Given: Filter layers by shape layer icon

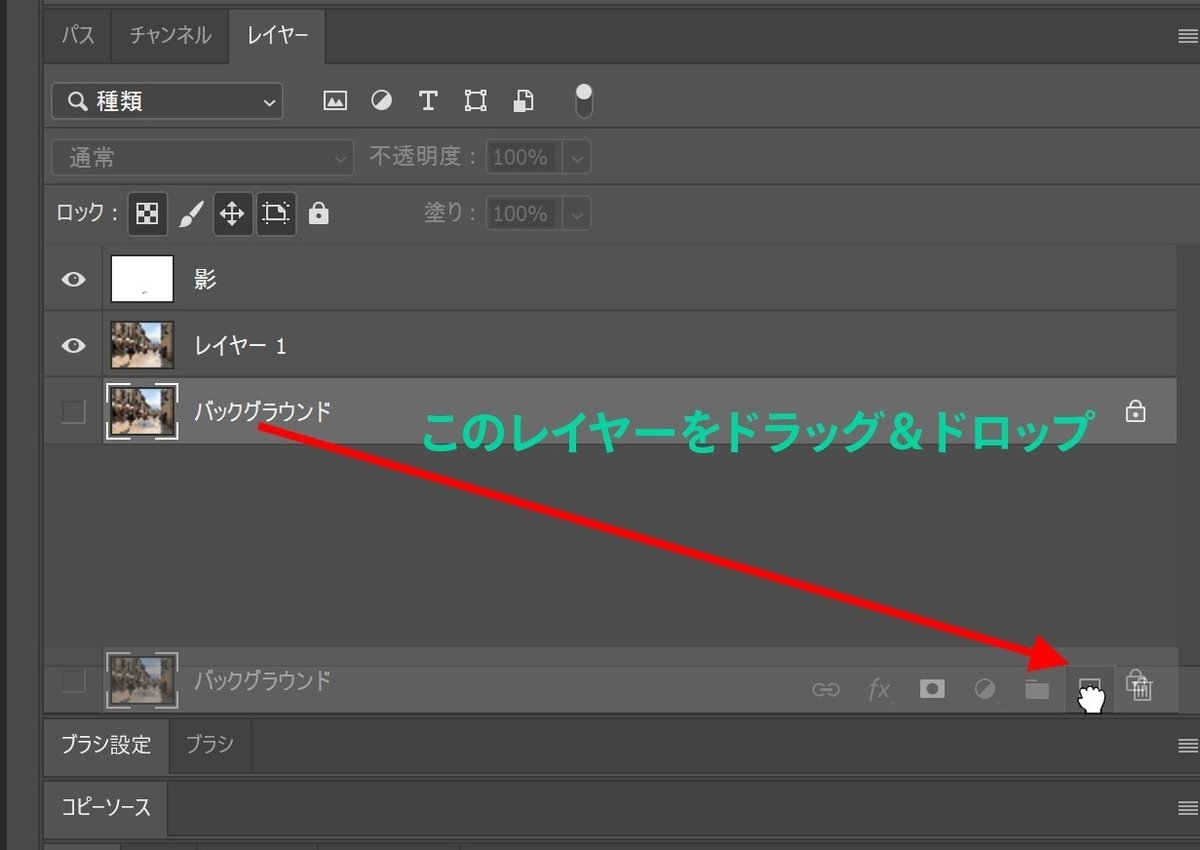Looking at the screenshot, I should click(475, 100).
